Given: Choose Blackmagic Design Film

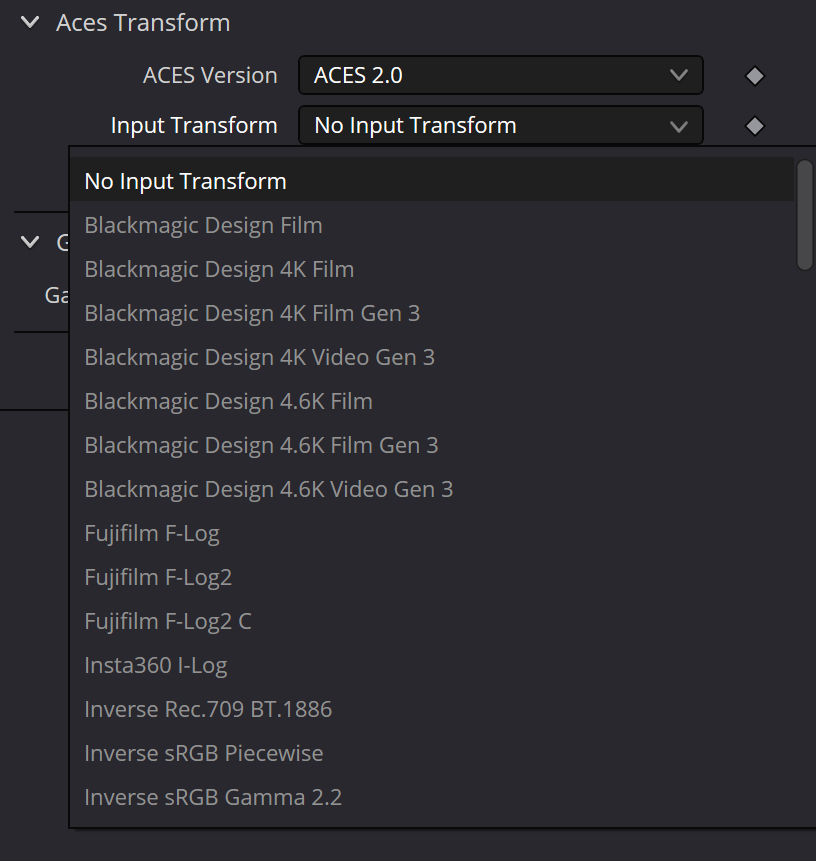Looking at the screenshot, I should tap(432, 225).
